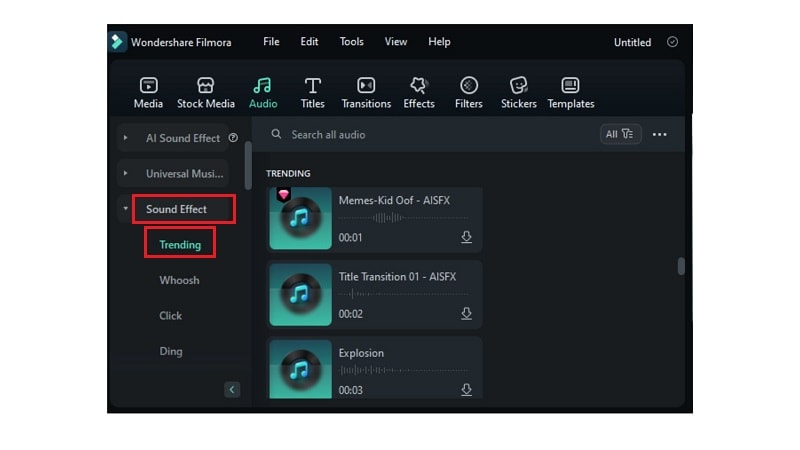Collapse the sidebar with the arrow button

(x=232, y=390)
